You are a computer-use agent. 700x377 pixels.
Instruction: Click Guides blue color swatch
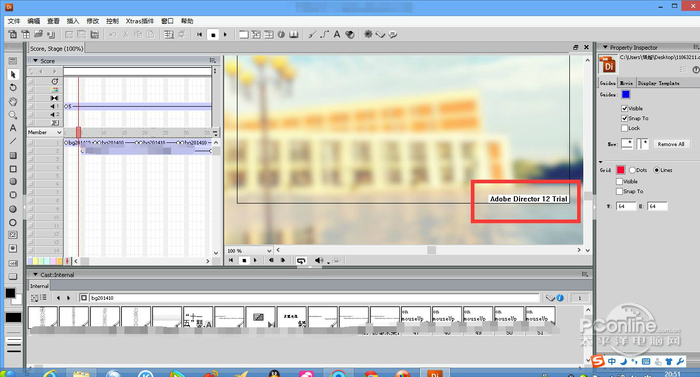(626, 94)
